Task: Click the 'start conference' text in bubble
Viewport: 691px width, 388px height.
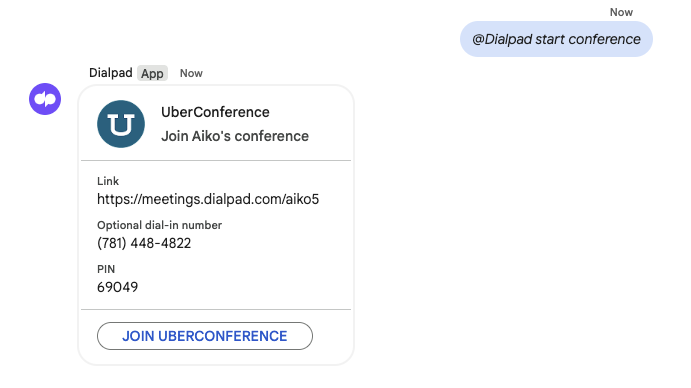Action: point(588,40)
